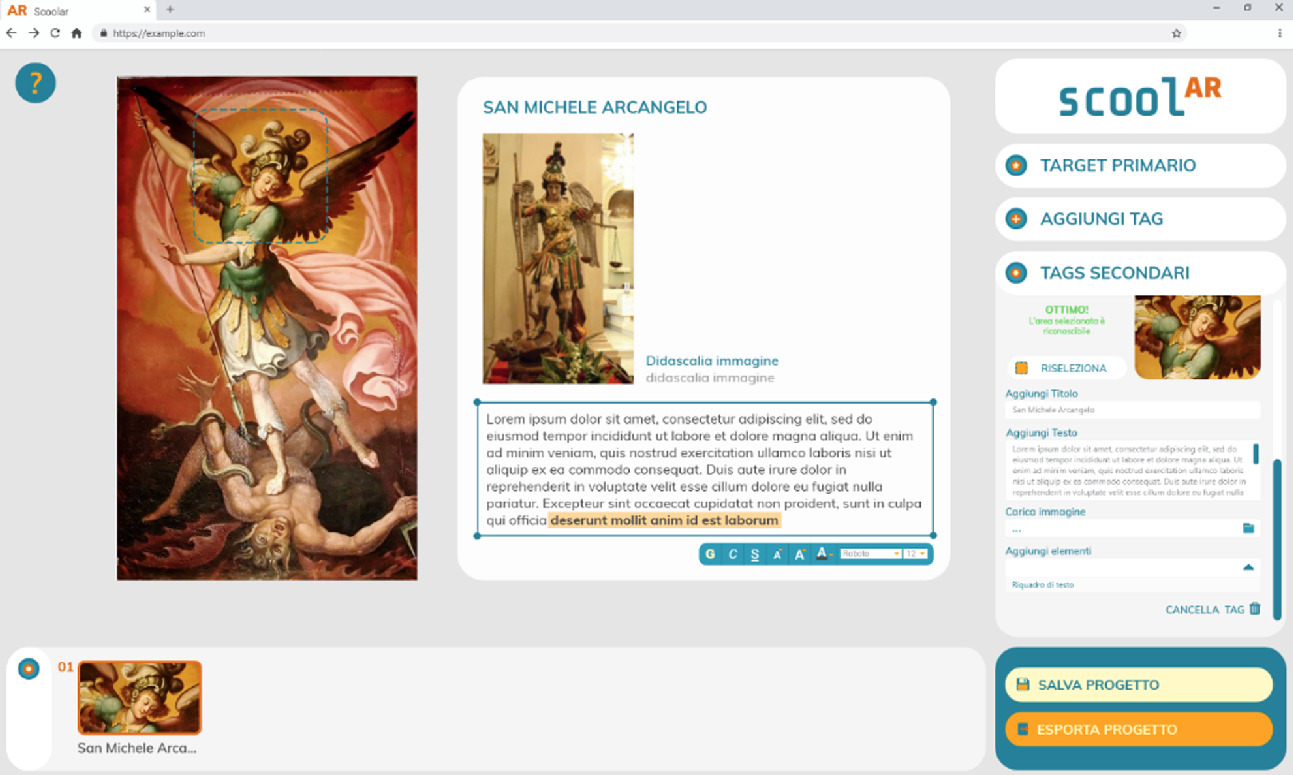
Task: Click the SAN MICHELE ARCANGELO card title
Action: pos(595,108)
